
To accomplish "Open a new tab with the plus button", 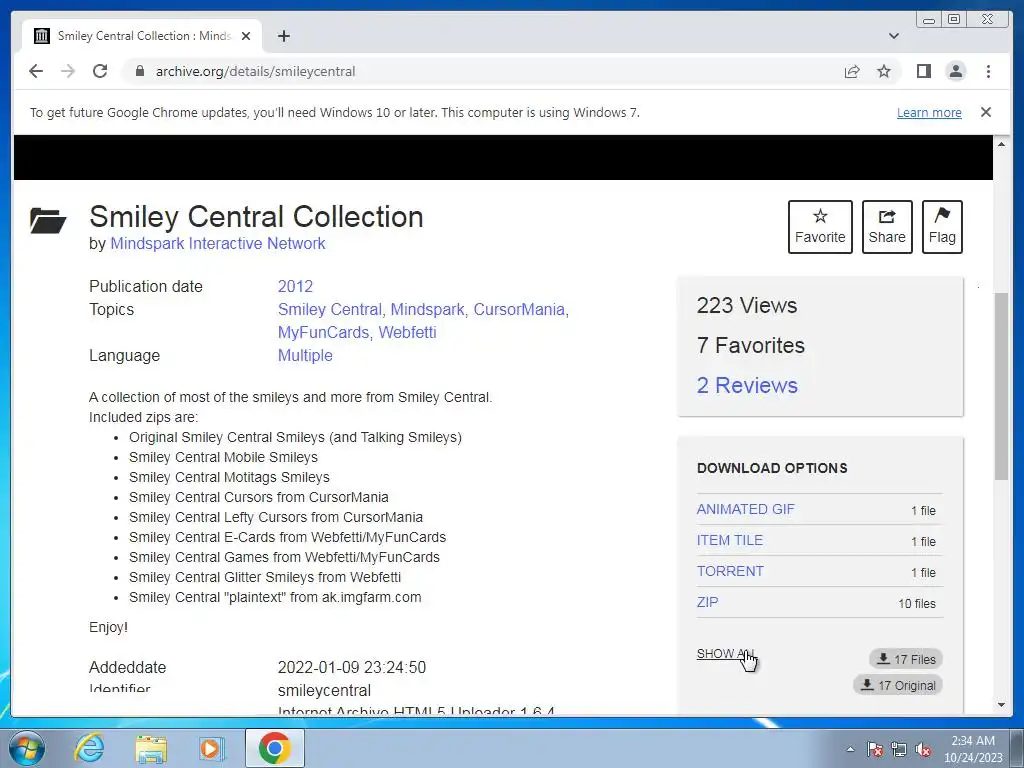I will point(283,36).
